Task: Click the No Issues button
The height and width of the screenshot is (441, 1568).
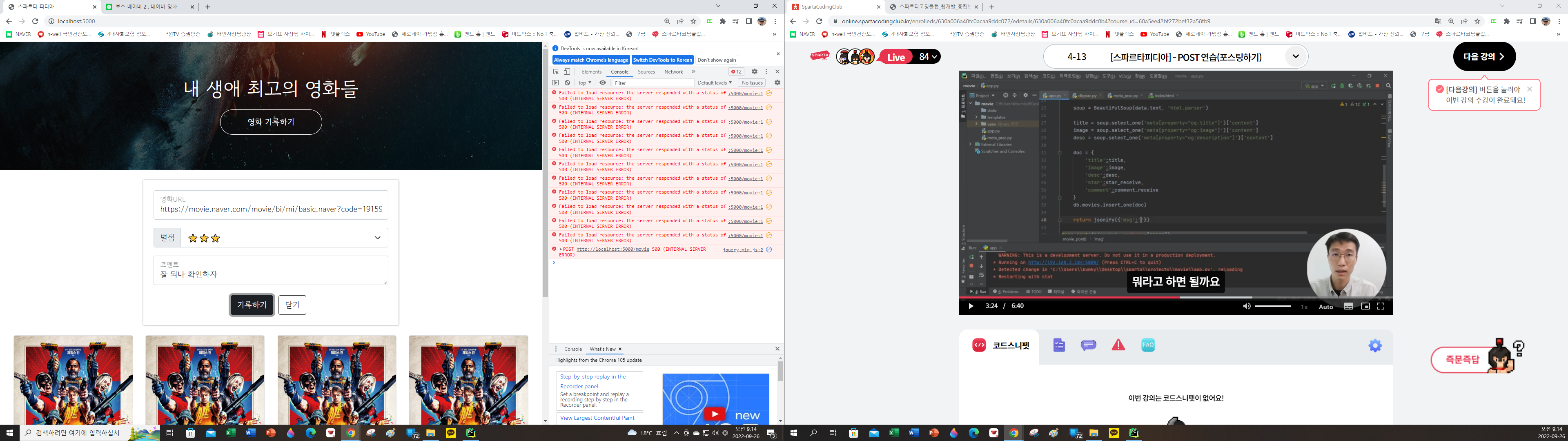Action: coord(752,83)
